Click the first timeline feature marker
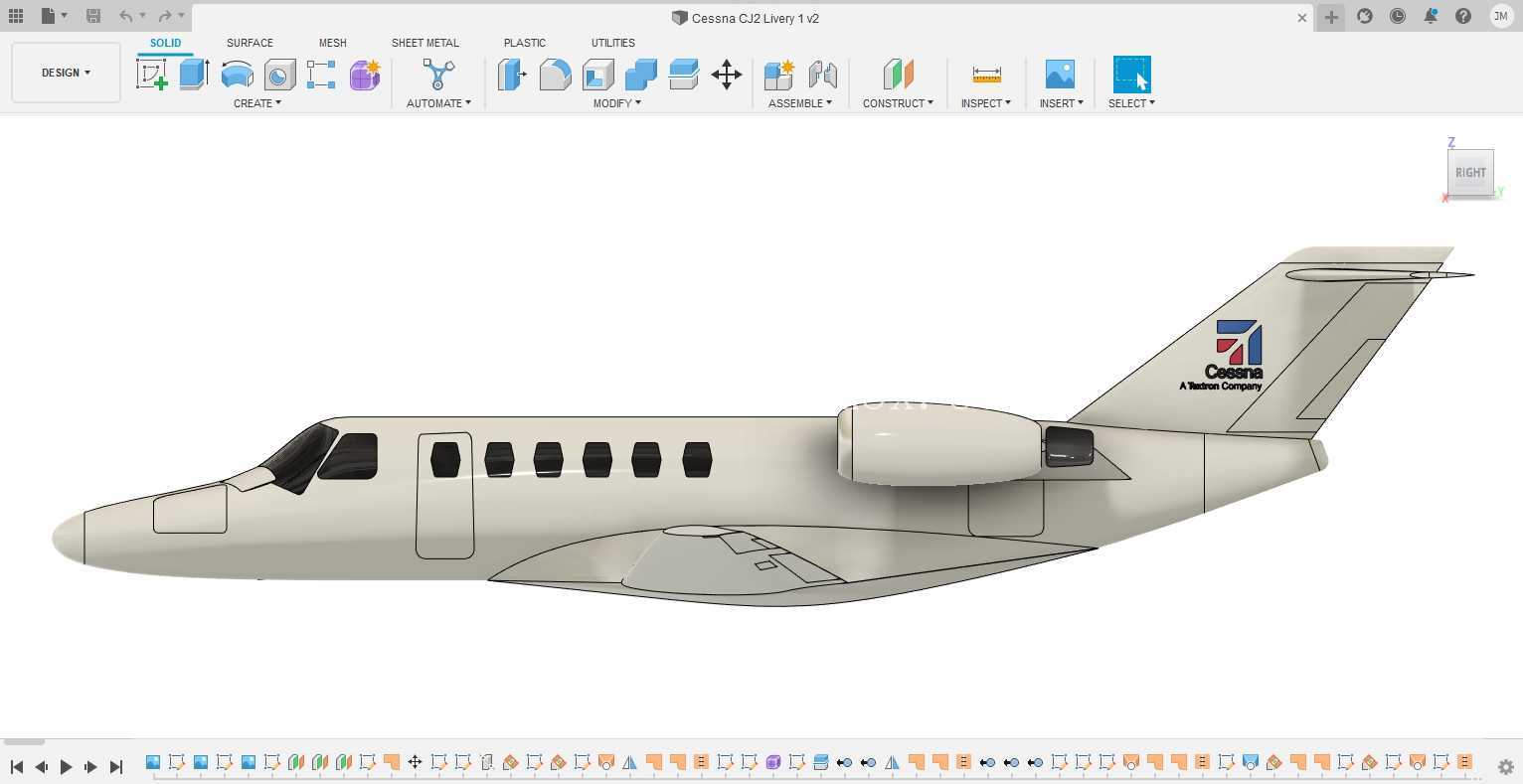The image size is (1523, 784). [153, 762]
